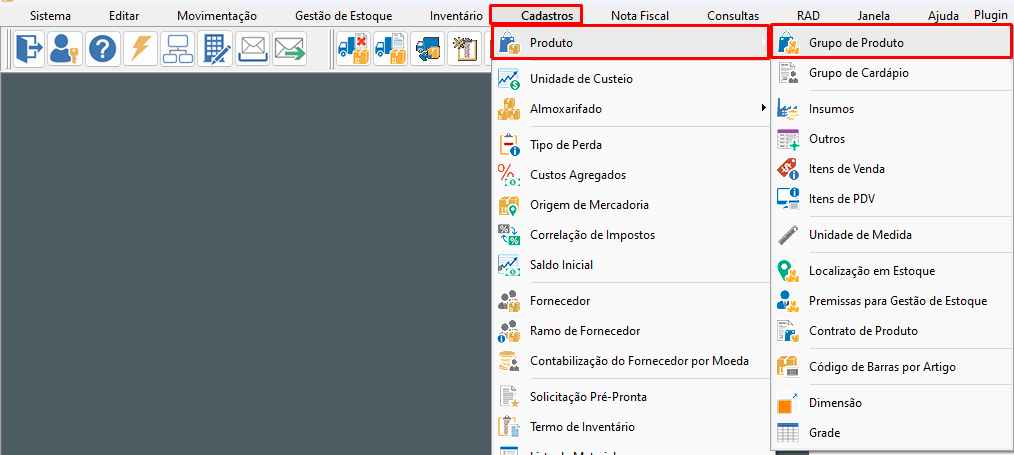Open the Consultas menu
Image resolution: width=1014 pixels, height=455 pixels.
733,16
